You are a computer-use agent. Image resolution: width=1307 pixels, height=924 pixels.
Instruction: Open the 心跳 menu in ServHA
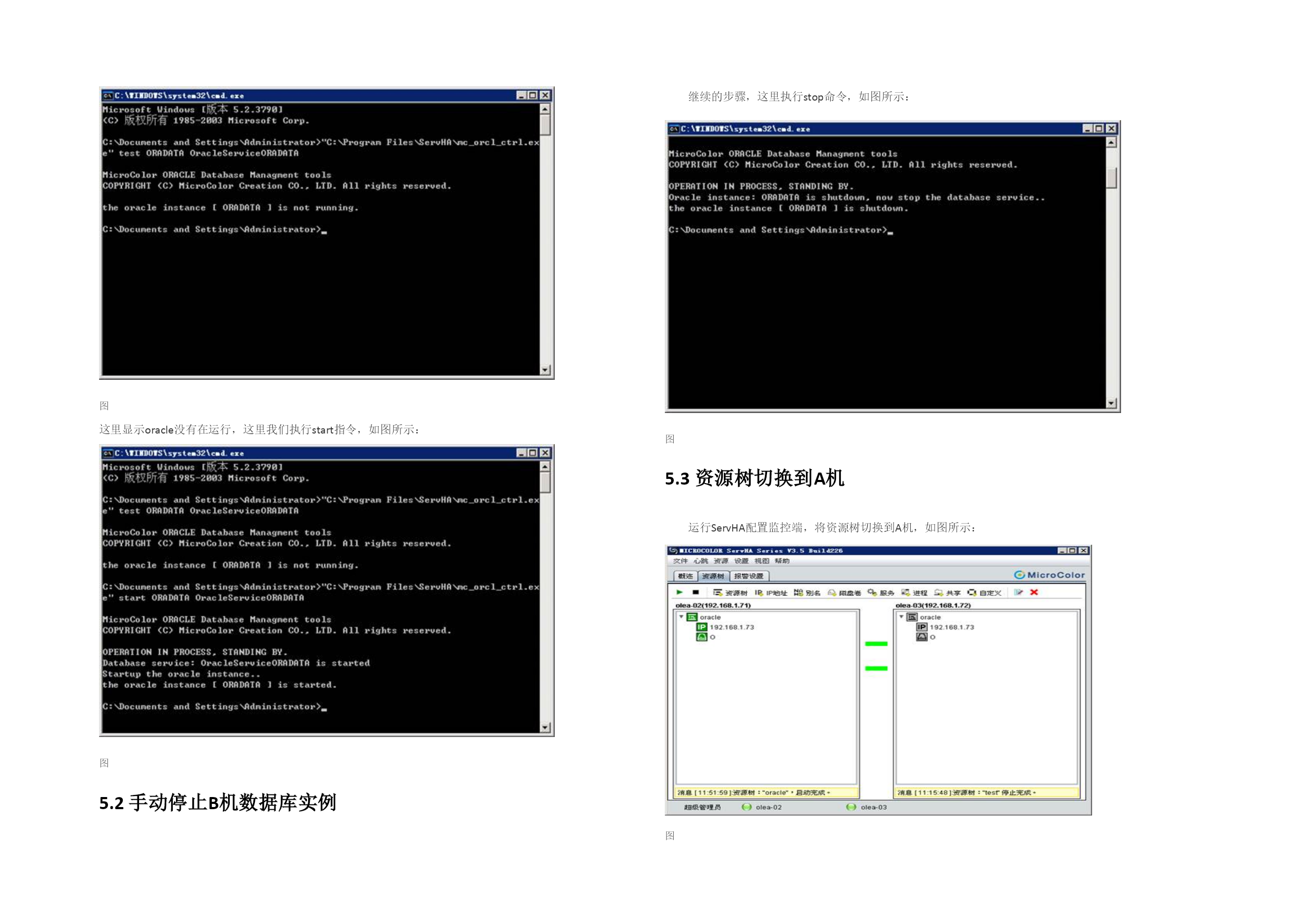point(701,561)
